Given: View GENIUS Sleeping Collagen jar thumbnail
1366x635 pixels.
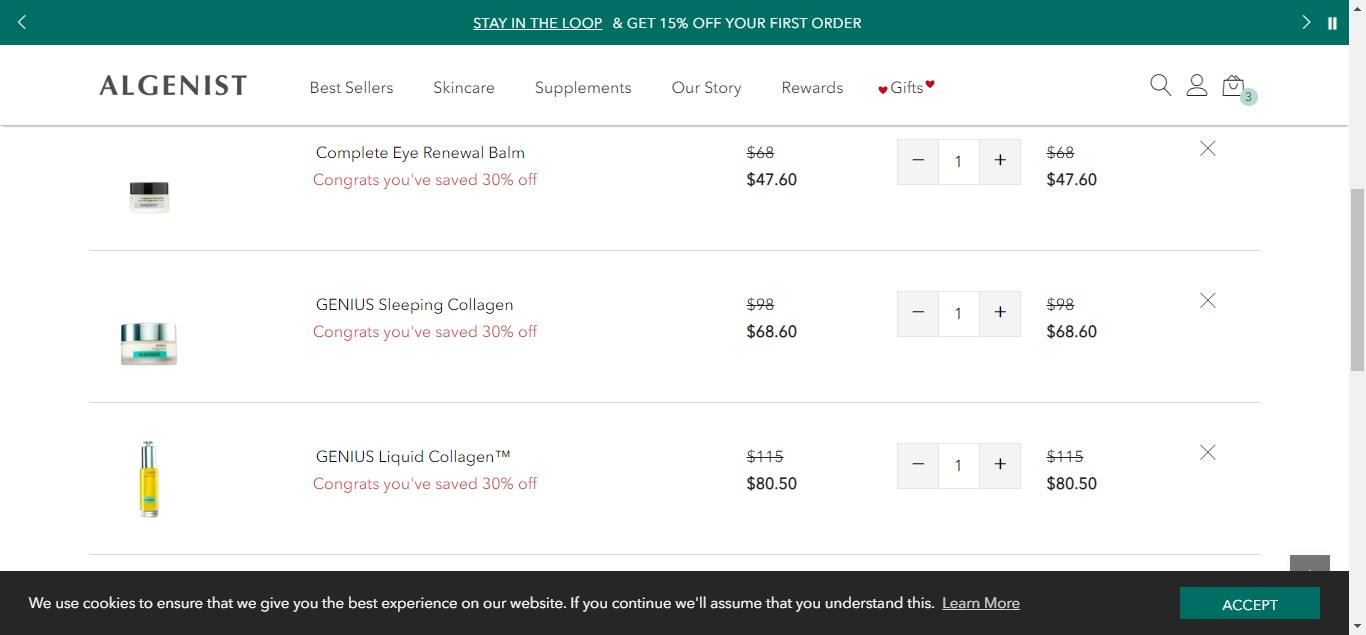Looking at the screenshot, I should (149, 343).
